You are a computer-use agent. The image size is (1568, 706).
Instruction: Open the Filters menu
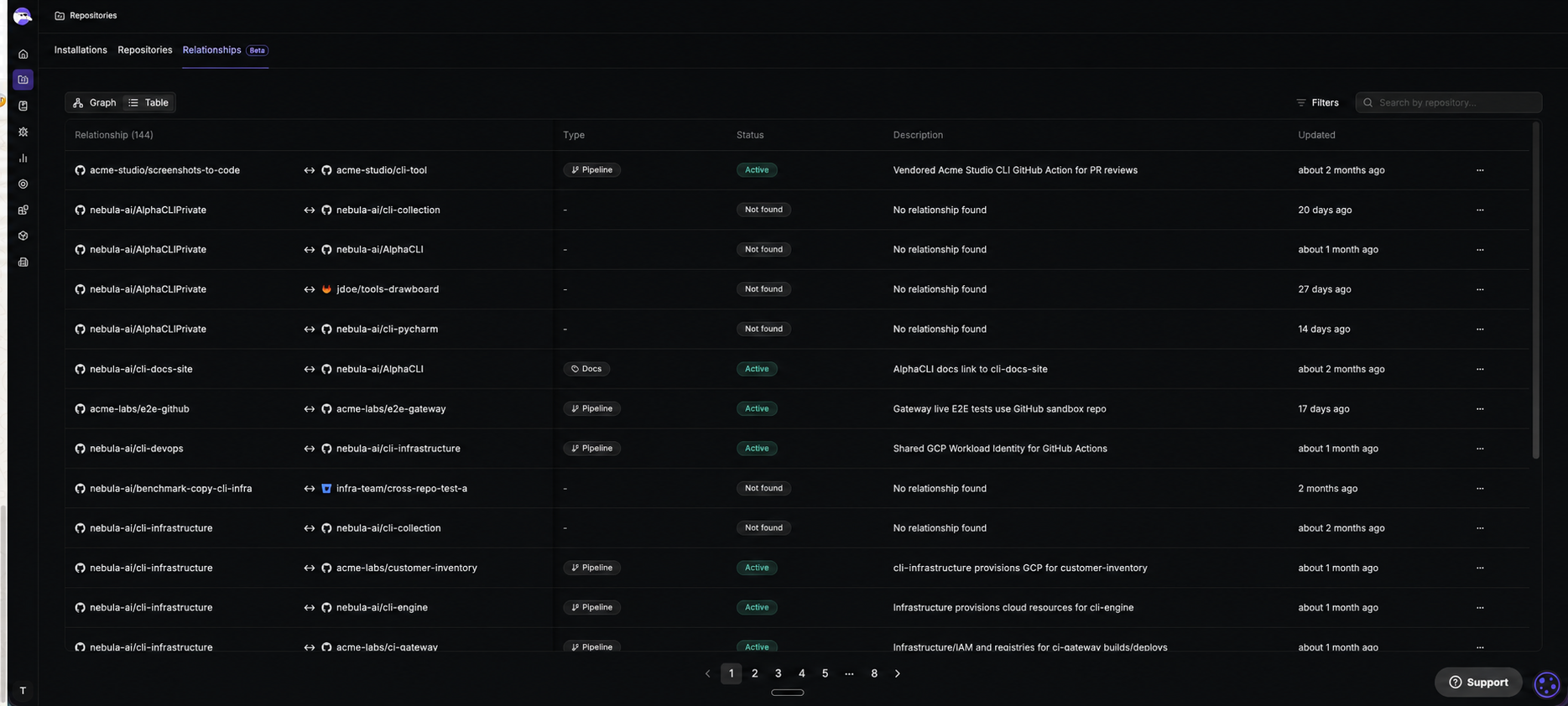coord(1318,102)
